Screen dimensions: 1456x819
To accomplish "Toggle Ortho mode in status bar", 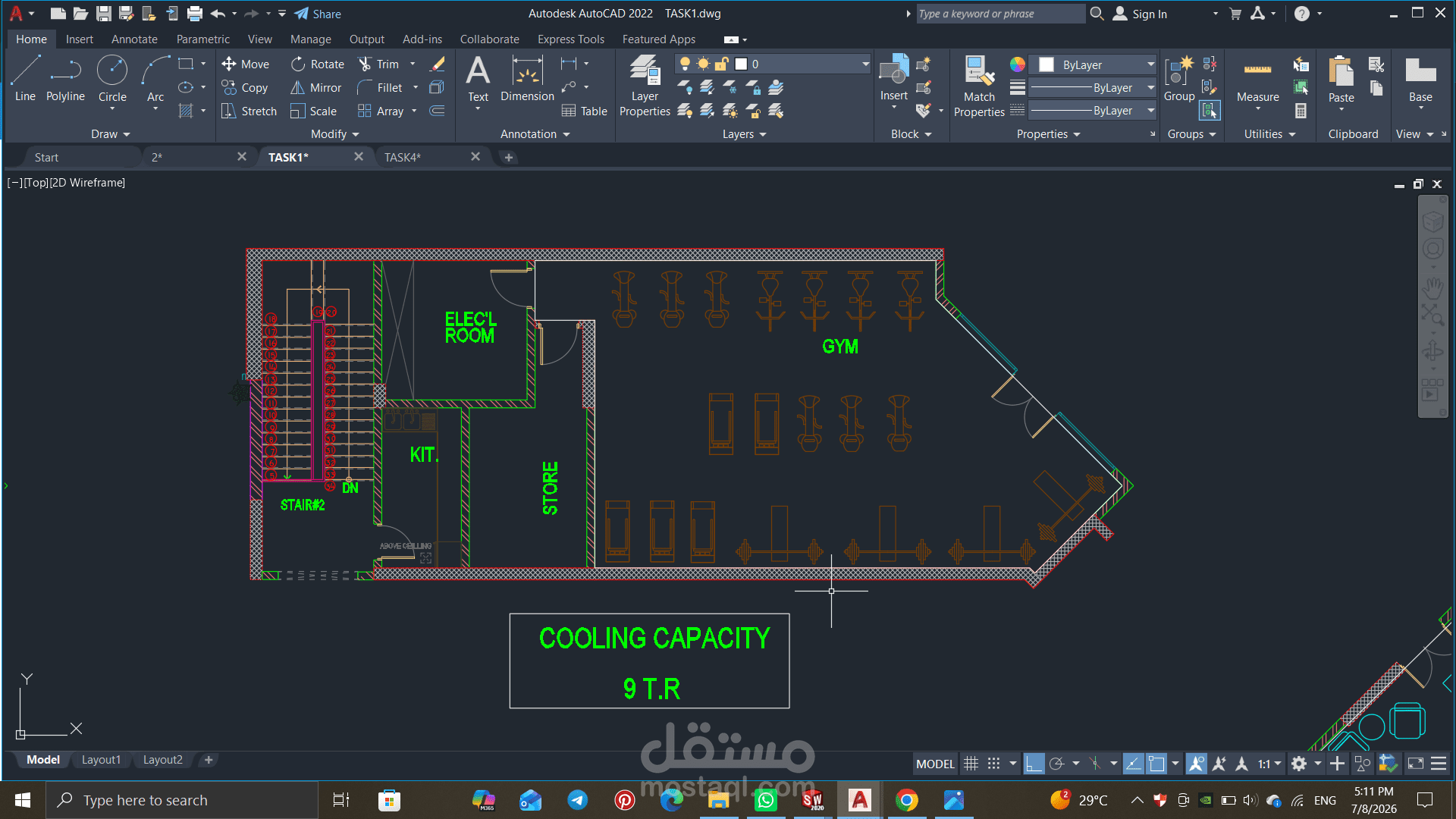I will 1034,764.
